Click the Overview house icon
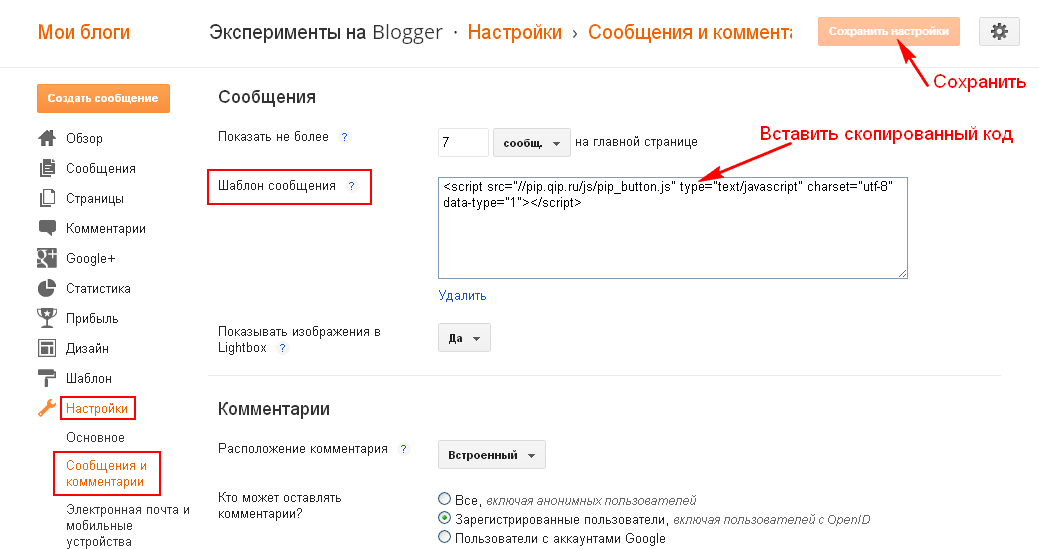 (x=47, y=138)
